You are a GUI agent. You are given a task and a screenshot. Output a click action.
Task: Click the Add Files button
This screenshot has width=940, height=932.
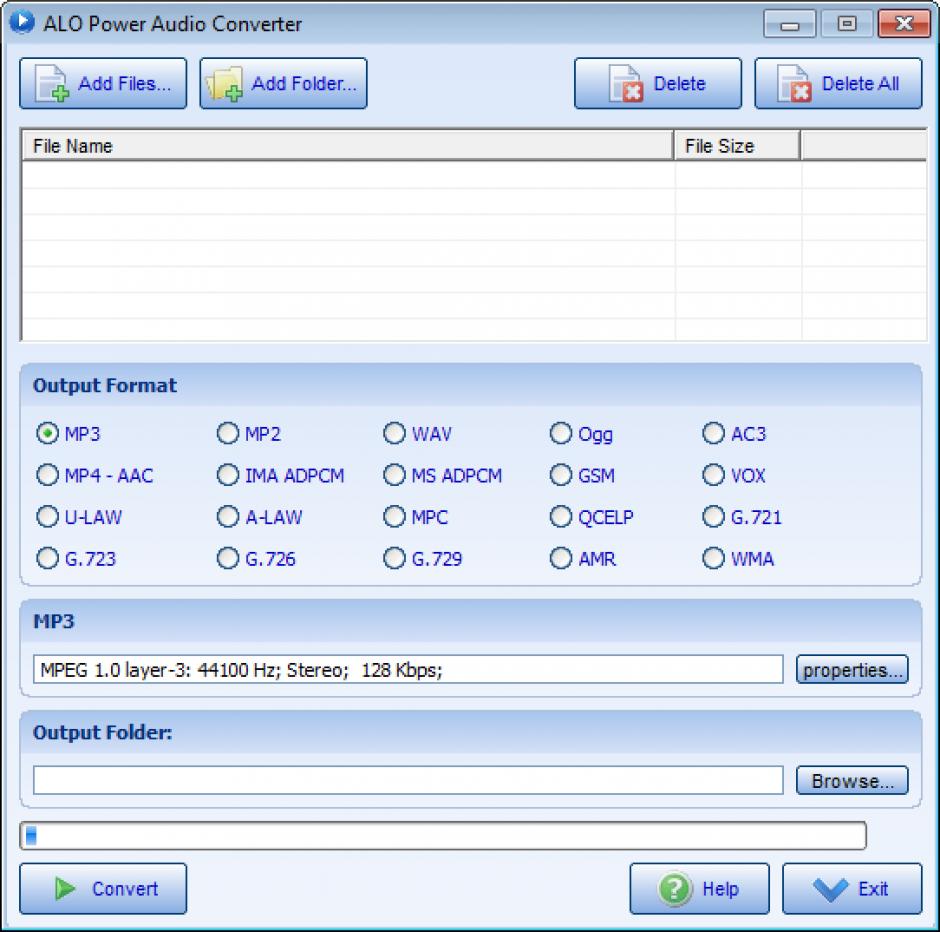103,83
